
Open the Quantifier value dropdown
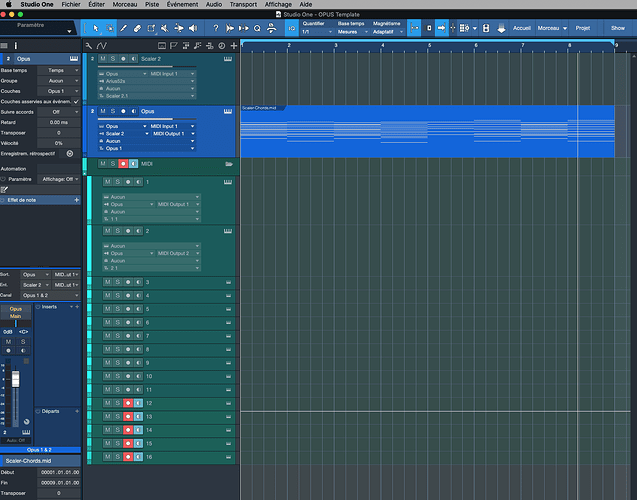coord(317,32)
